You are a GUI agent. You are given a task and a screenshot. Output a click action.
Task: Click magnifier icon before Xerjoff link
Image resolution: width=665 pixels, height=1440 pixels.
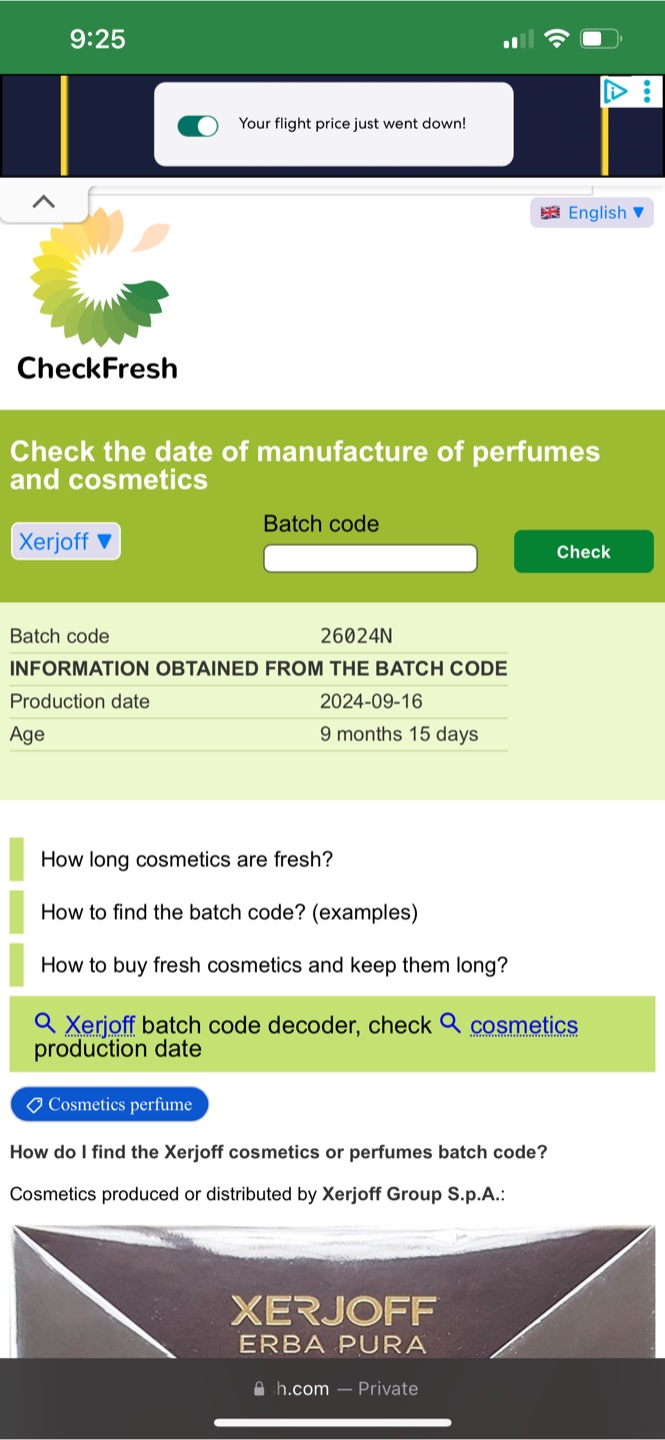click(x=45, y=1023)
